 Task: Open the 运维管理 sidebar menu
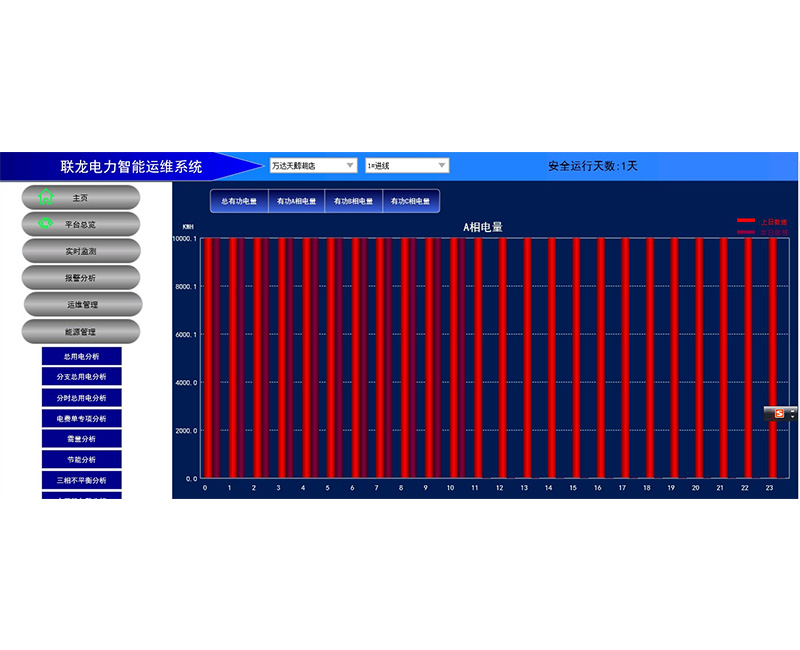(82, 304)
